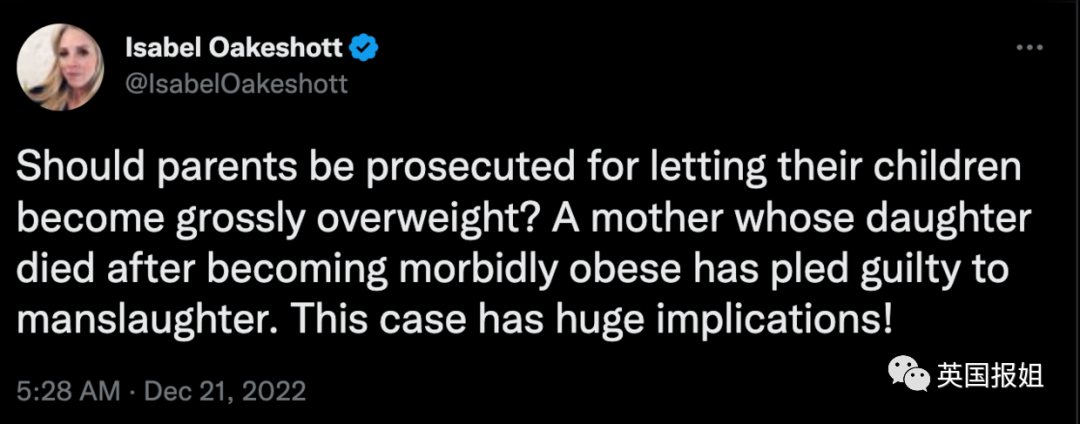Click the Dec 21, 2022 date
Screen dimensions: 1080x424
pyautogui.click(x=224, y=387)
